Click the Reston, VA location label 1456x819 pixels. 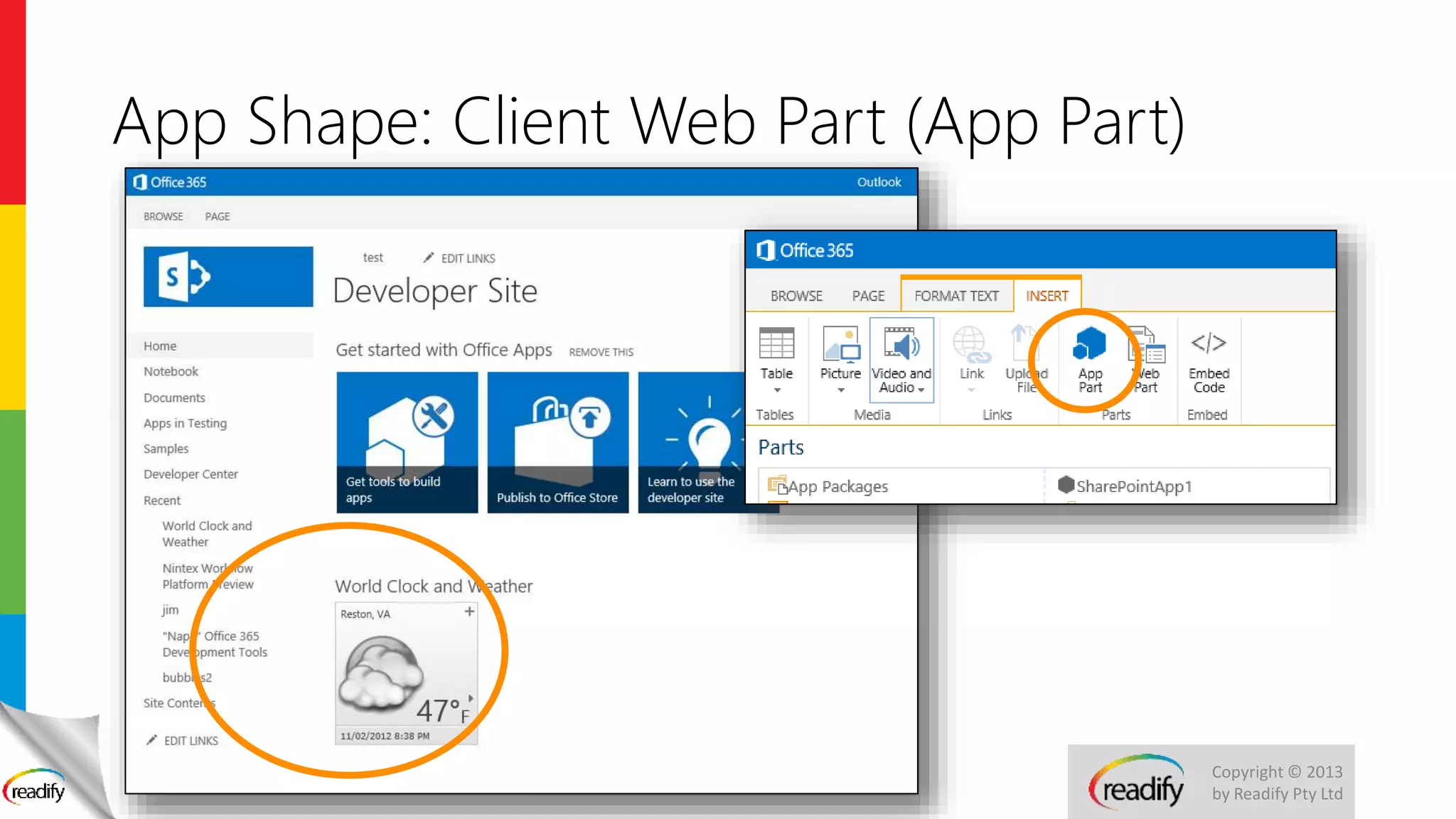(x=365, y=614)
